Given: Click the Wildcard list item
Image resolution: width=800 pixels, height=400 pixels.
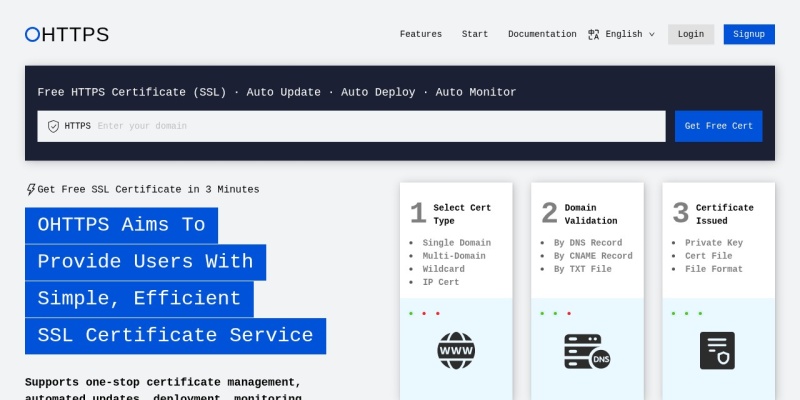Looking at the screenshot, I should 443,269.
